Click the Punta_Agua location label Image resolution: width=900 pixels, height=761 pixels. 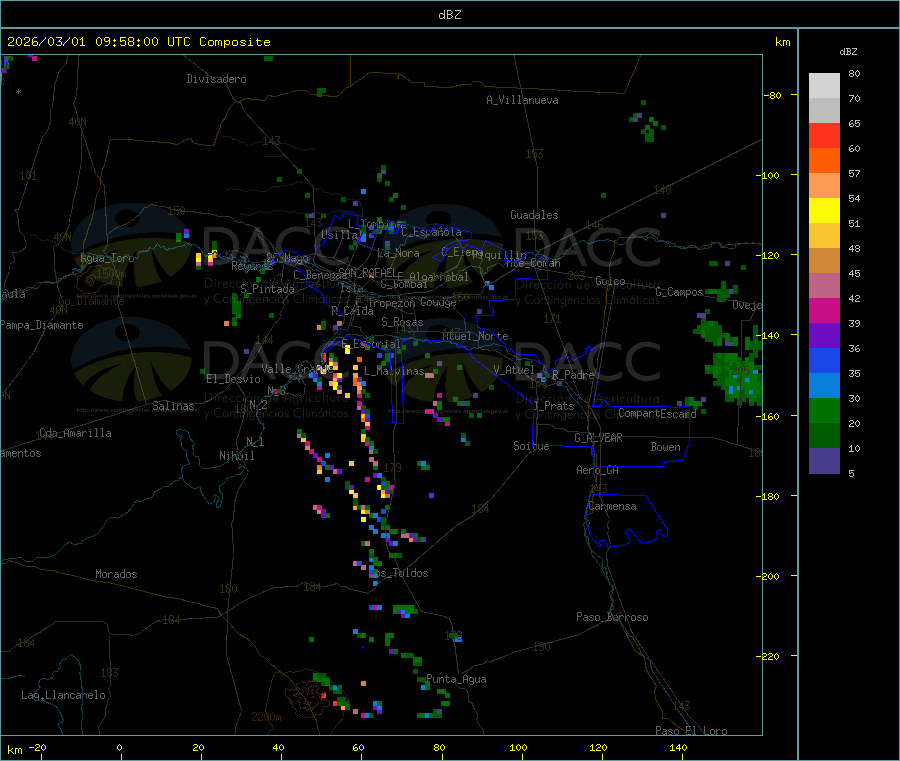(x=456, y=679)
